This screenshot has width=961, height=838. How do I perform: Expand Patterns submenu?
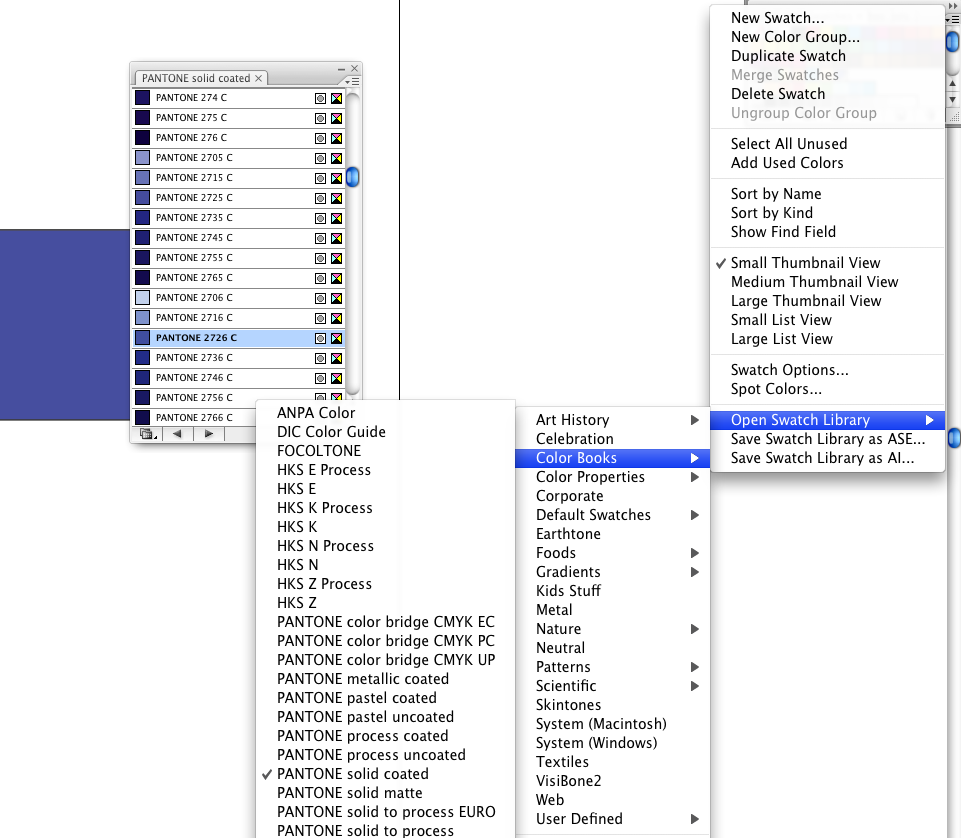coord(612,667)
